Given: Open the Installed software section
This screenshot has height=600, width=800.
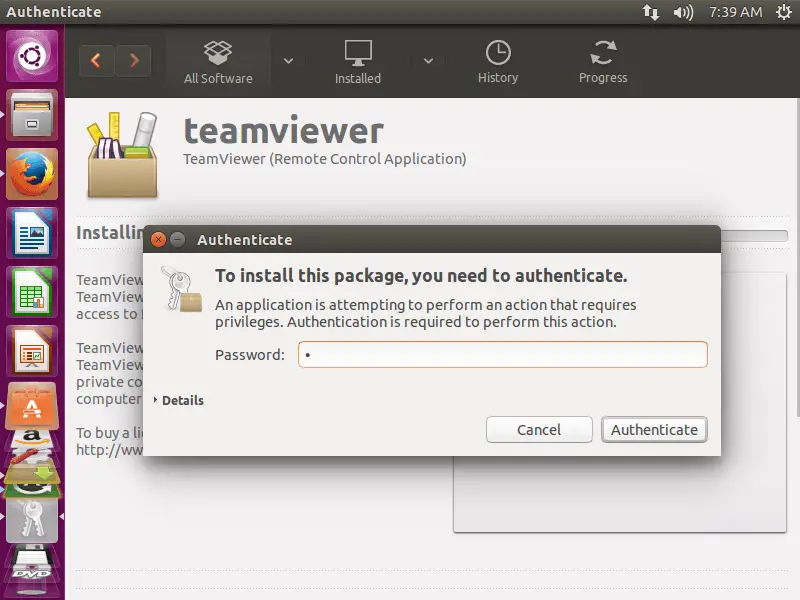Looking at the screenshot, I should click(357, 62).
